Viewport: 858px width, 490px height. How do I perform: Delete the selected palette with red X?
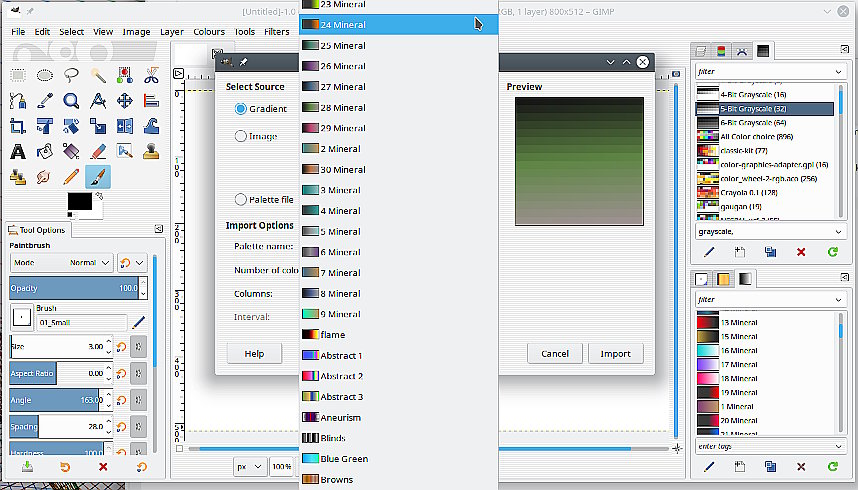click(x=801, y=252)
